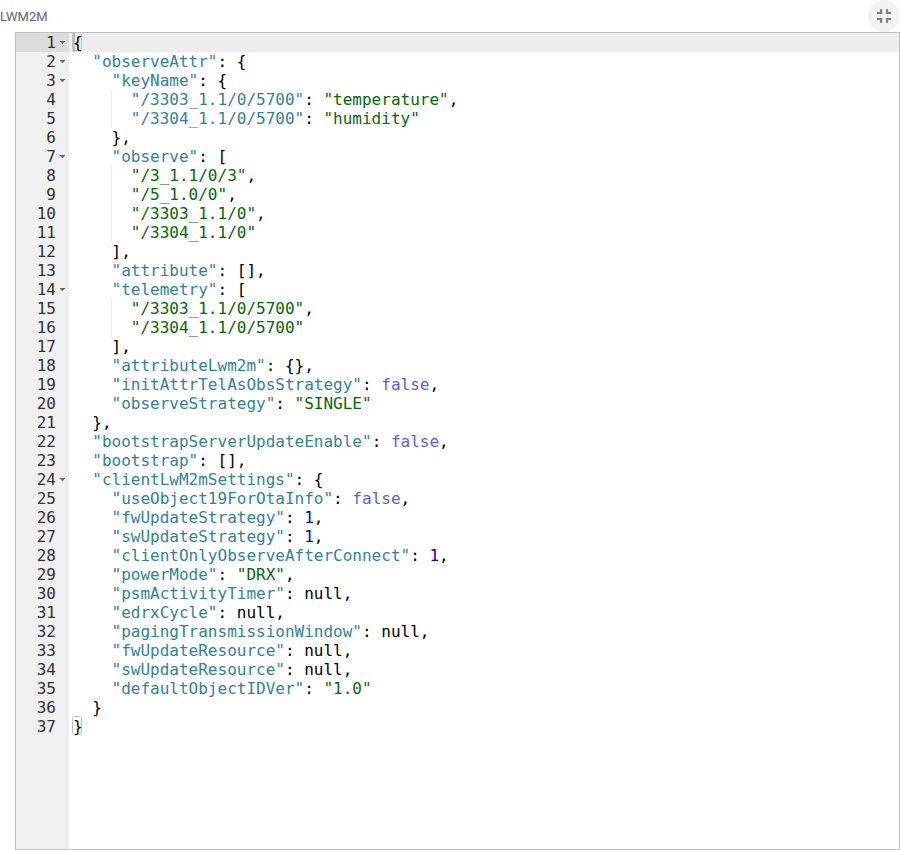Select line number 20 in the gutter
This screenshot has height=850, width=900.
(x=46, y=403)
